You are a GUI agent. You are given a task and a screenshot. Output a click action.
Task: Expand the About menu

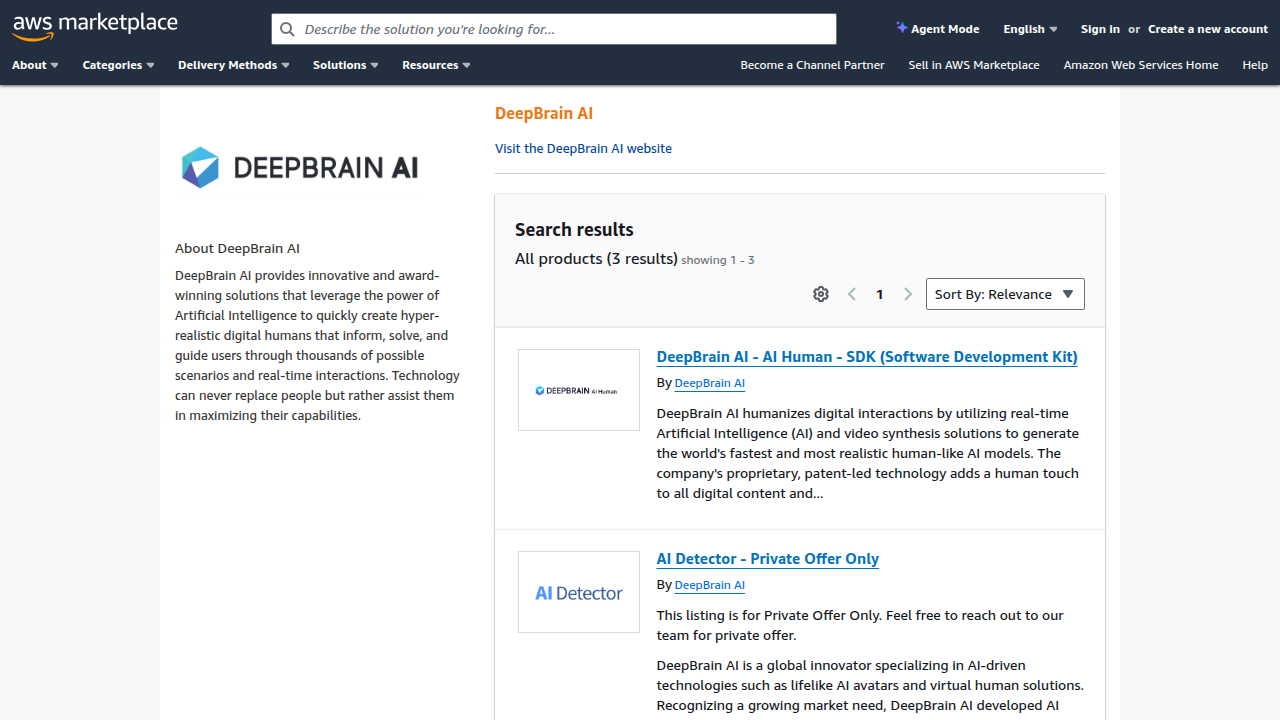click(x=35, y=65)
